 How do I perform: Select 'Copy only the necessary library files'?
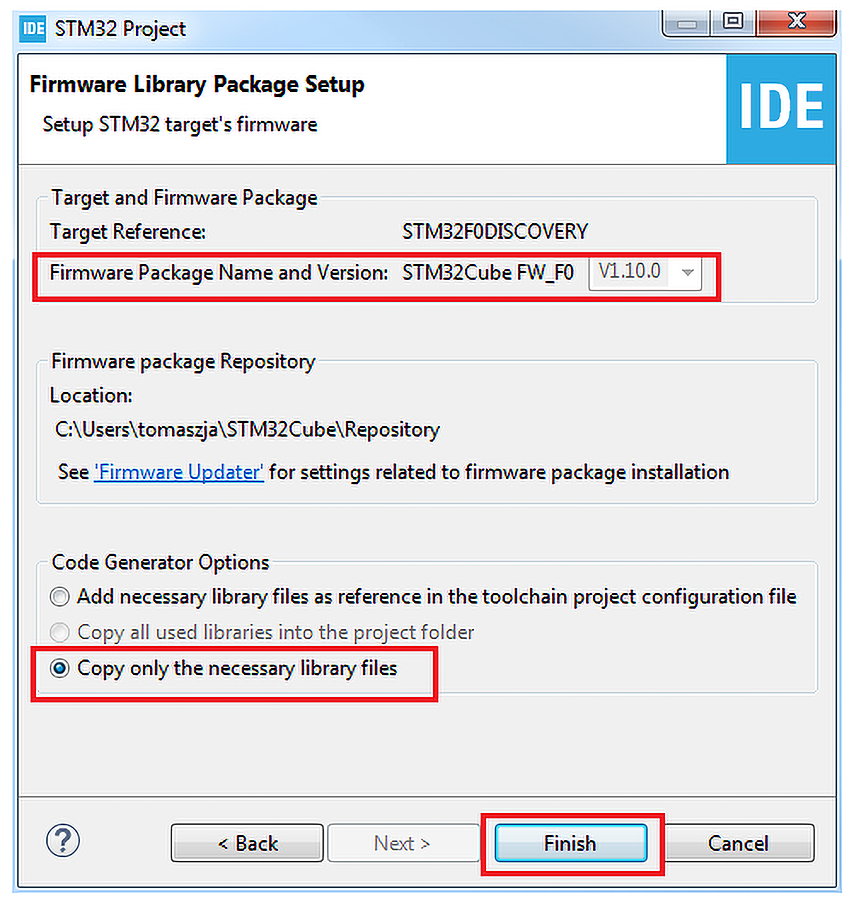click(x=61, y=668)
